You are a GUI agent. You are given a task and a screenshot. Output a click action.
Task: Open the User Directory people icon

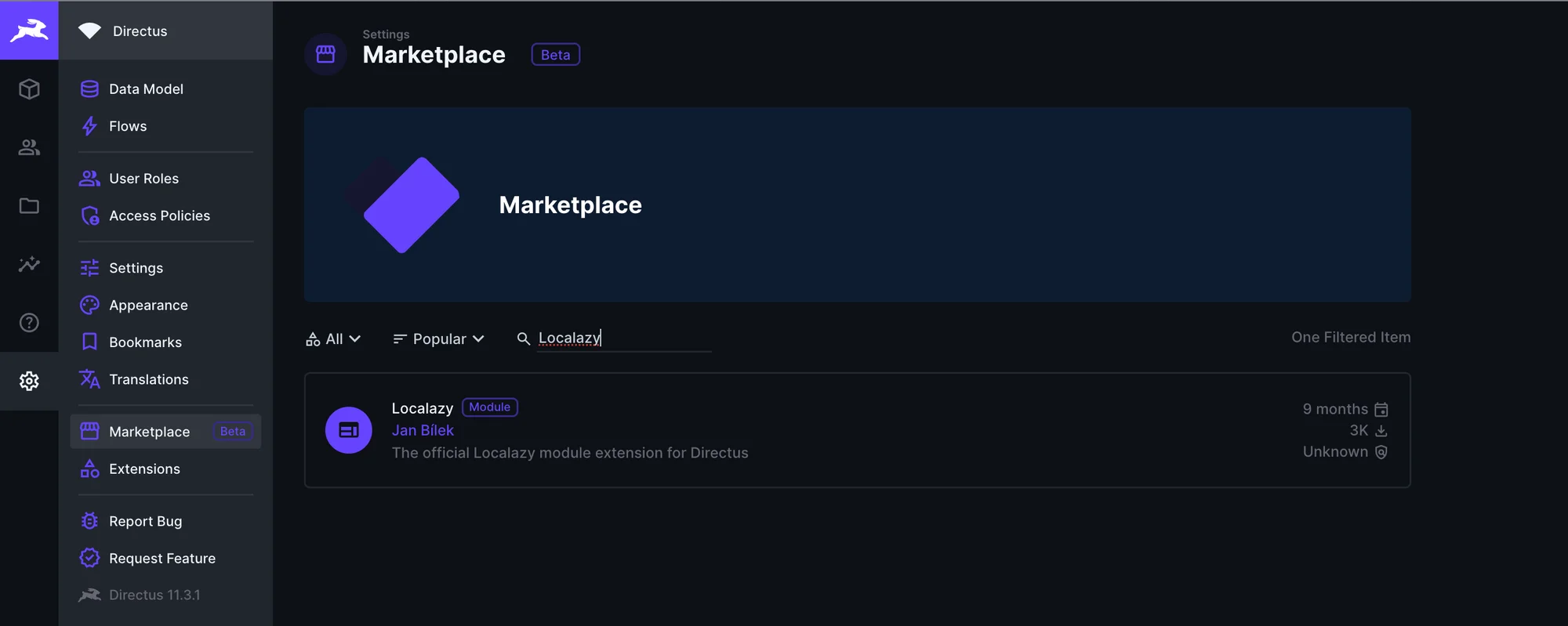(x=29, y=147)
